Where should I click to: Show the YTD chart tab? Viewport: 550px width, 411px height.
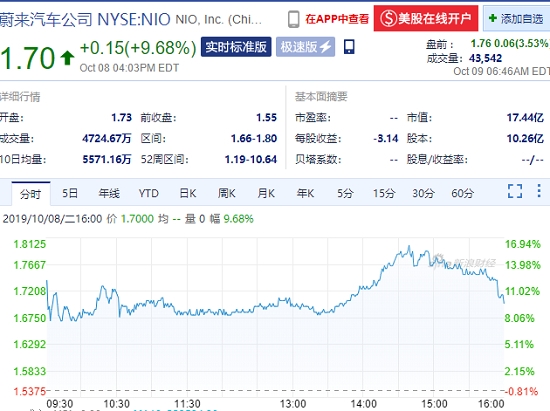click(x=148, y=193)
